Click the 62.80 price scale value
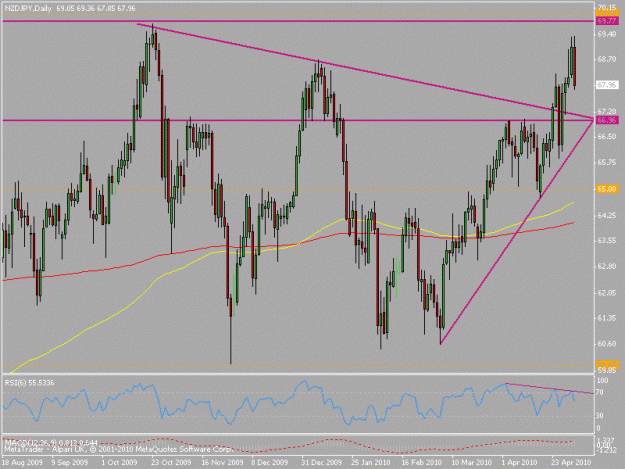Image resolution: width=625 pixels, height=469 pixels. tap(607, 266)
